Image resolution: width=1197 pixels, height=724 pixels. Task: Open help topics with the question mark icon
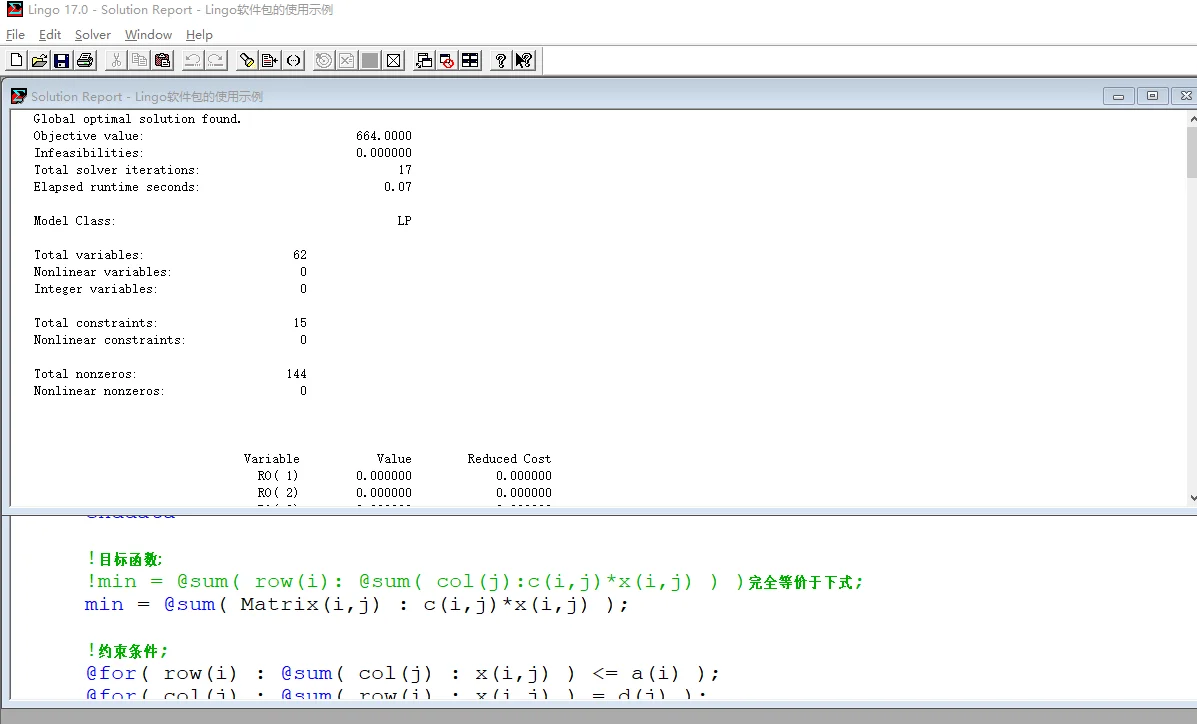coord(501,60)
